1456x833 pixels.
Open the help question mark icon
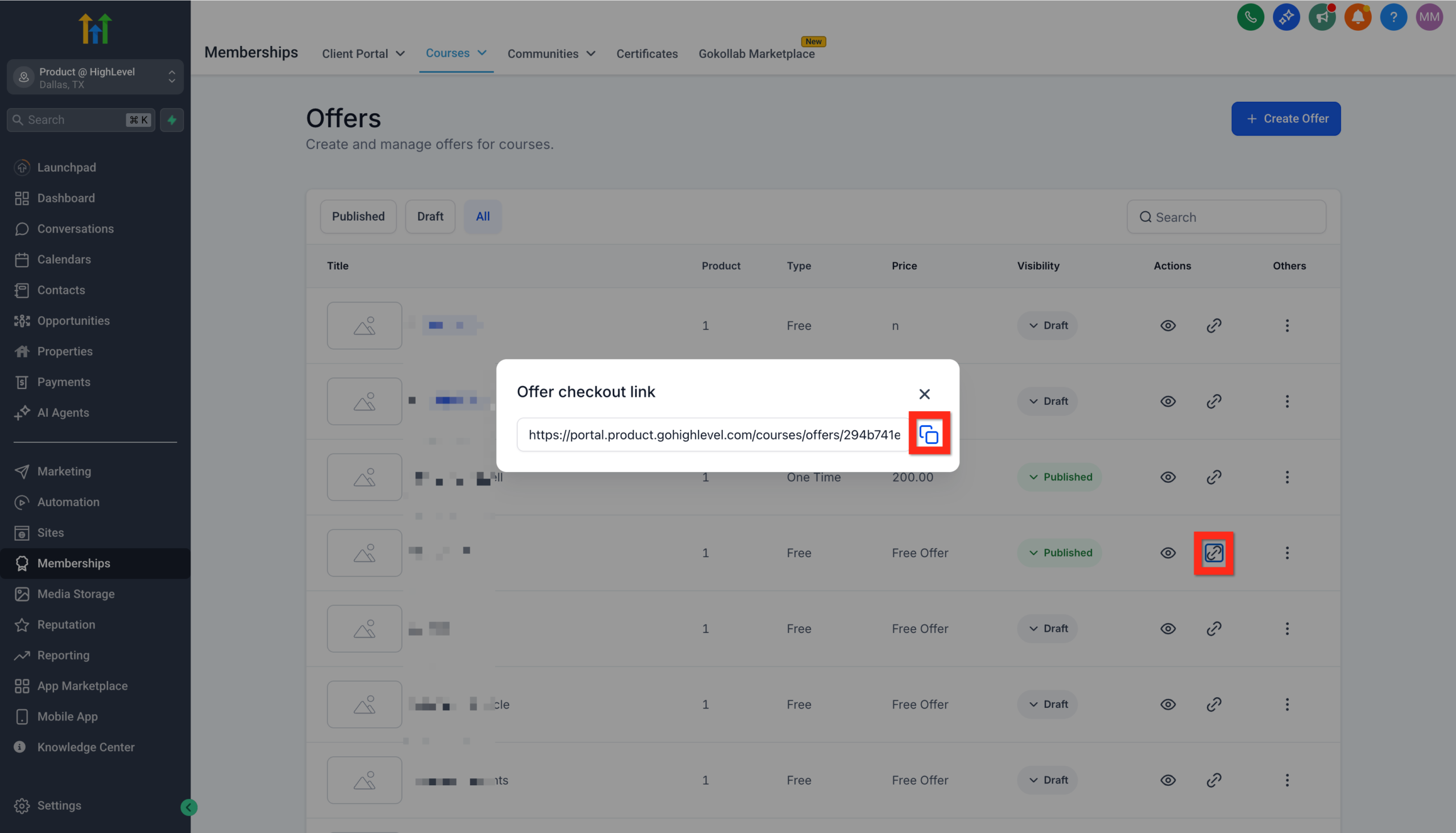pos(1393,17)
